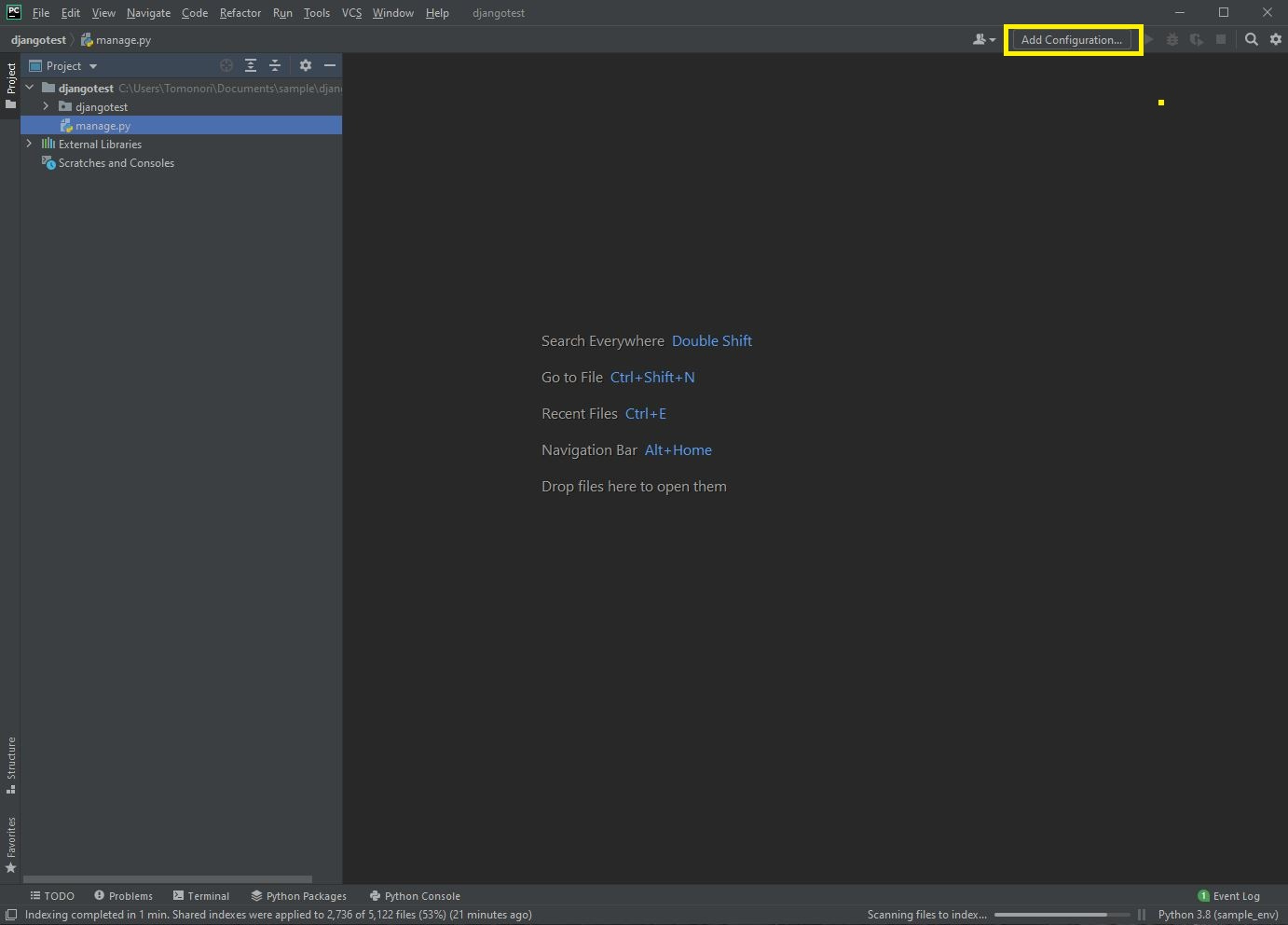The width and height of the screenshot is (1288, 925).
Task: Expand the djangotest subfolder
Action: tap(46, 106)
